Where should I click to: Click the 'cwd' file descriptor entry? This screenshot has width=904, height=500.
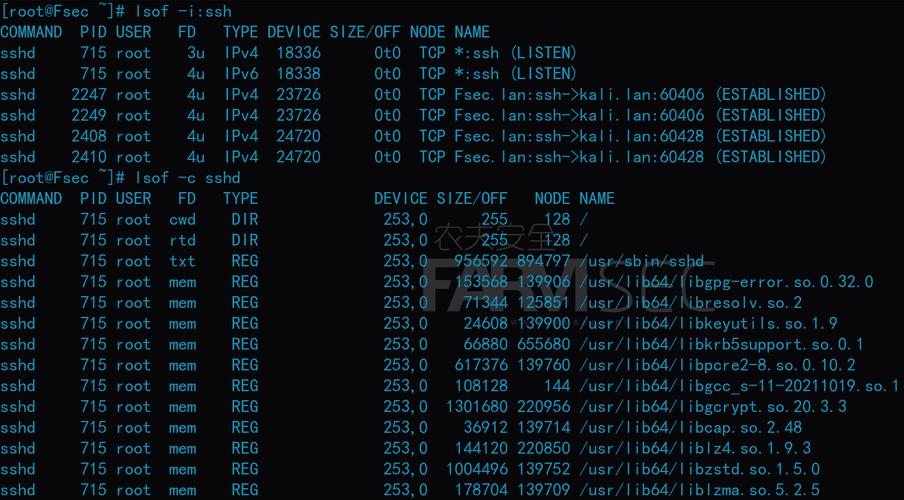pyautogui.click(x=182, y=220)
